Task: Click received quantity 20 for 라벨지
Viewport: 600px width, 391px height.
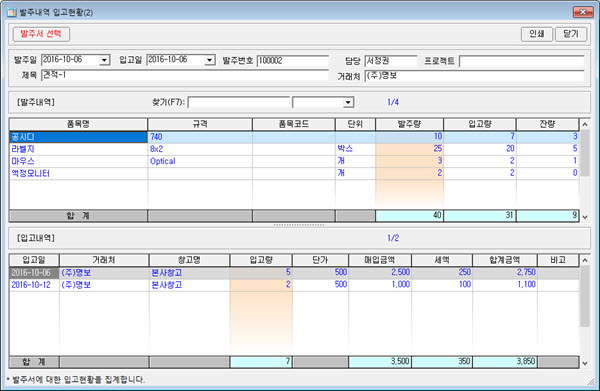Action: point(480,149)
